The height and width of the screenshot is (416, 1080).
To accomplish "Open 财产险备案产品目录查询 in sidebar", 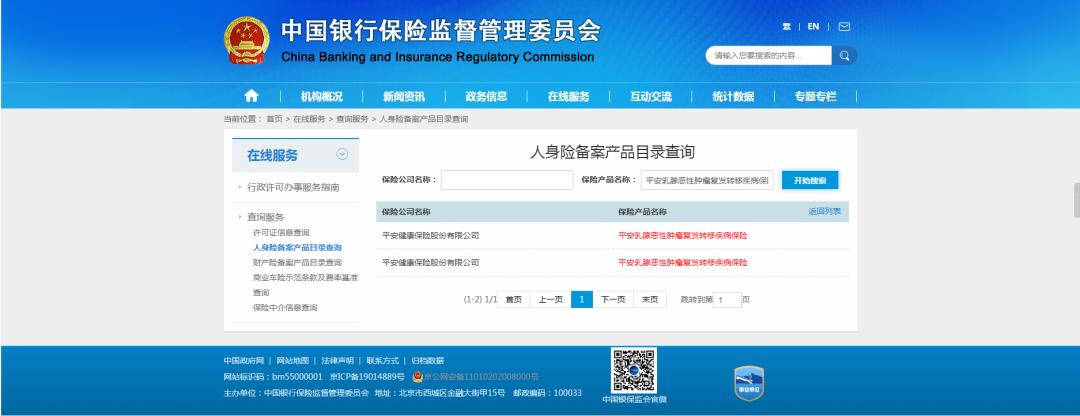I will pos(297,262).
